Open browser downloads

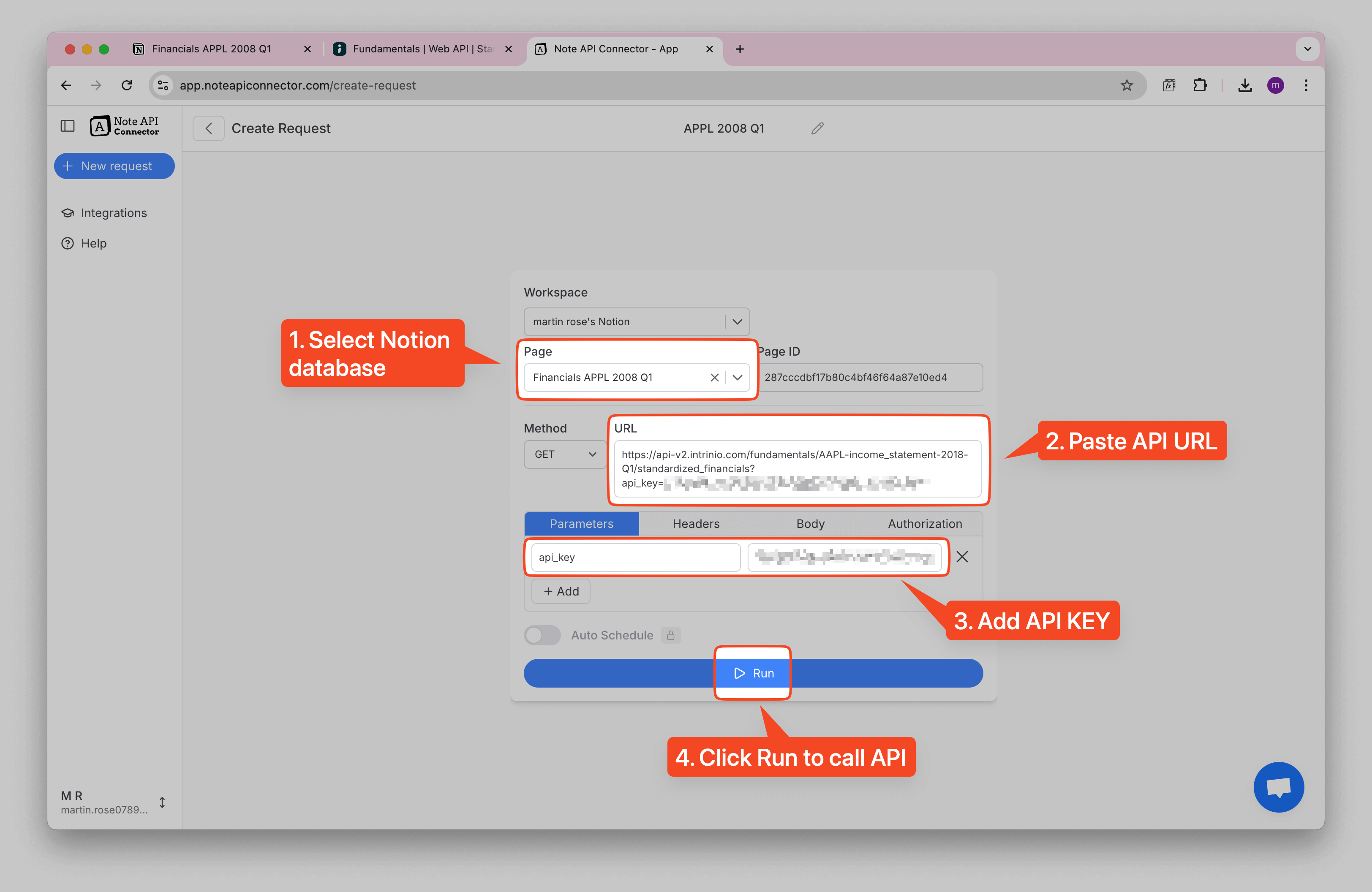tap(1245, 85)
